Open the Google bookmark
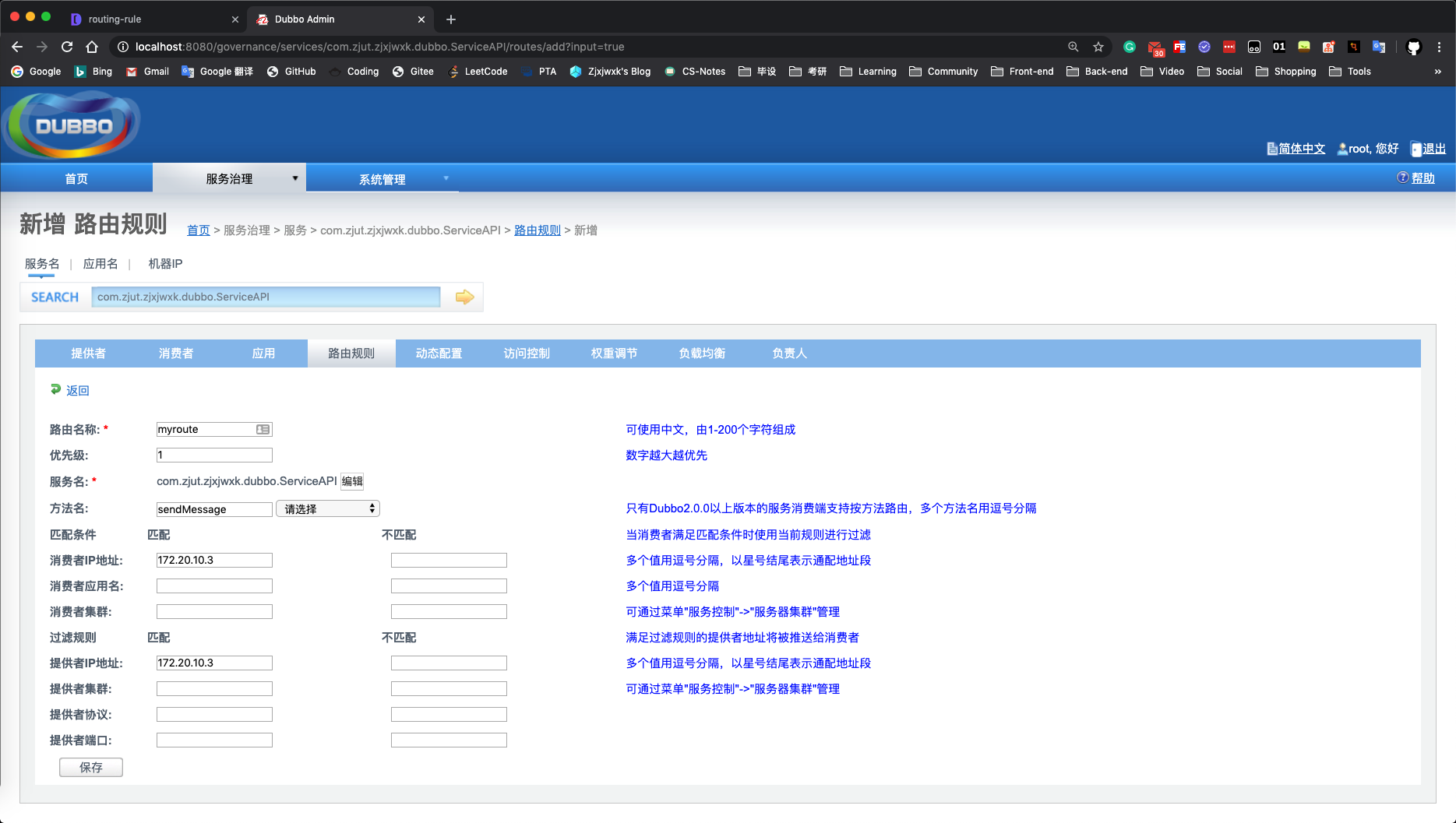 coord(36,71)
